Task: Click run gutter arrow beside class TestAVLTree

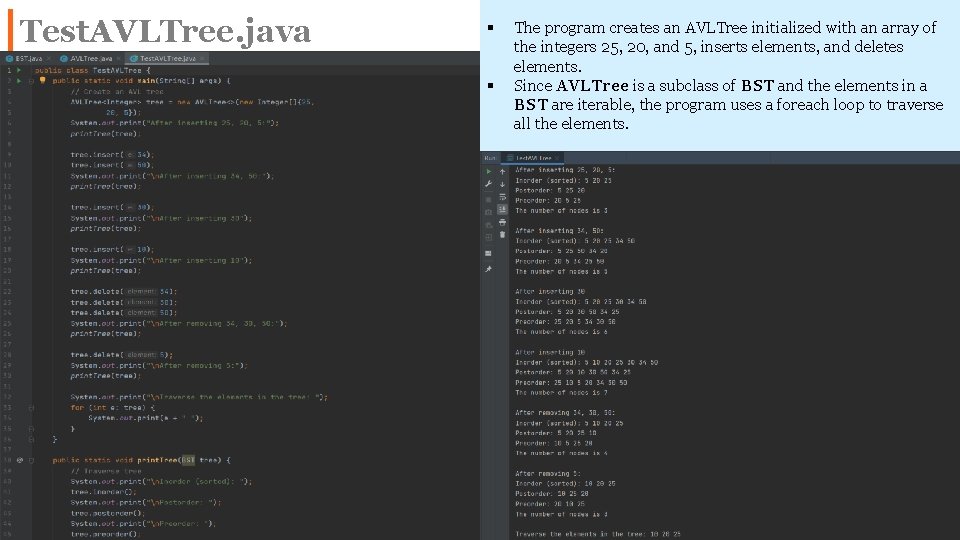Action: [19, 70]
